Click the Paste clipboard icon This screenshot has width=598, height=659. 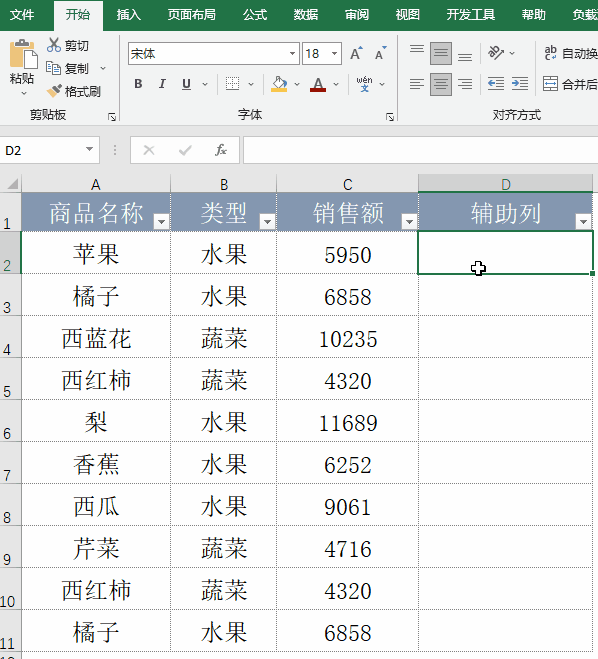click(24, 54)
